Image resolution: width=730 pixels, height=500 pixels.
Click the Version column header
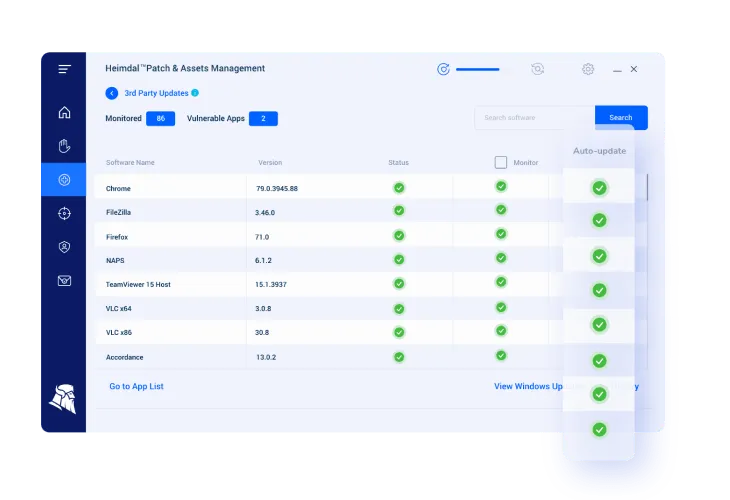[270, 162]
